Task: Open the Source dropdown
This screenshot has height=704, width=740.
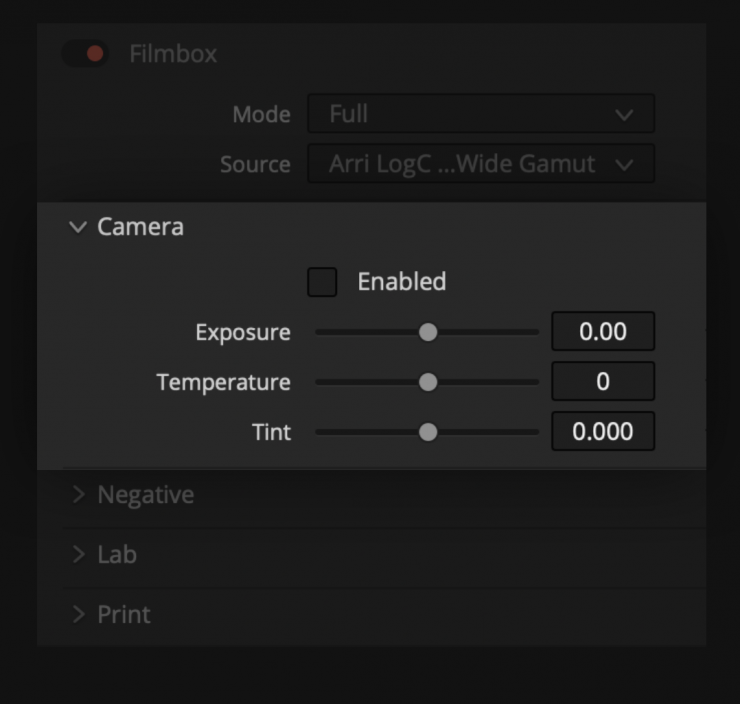Action: (480, 164)
